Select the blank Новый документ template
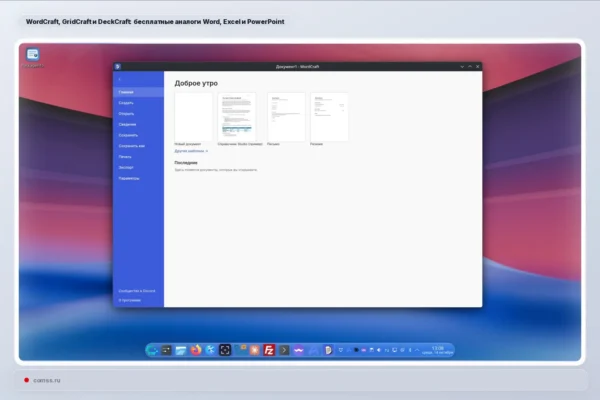This screenshot has height=400, width=600. 193,117
